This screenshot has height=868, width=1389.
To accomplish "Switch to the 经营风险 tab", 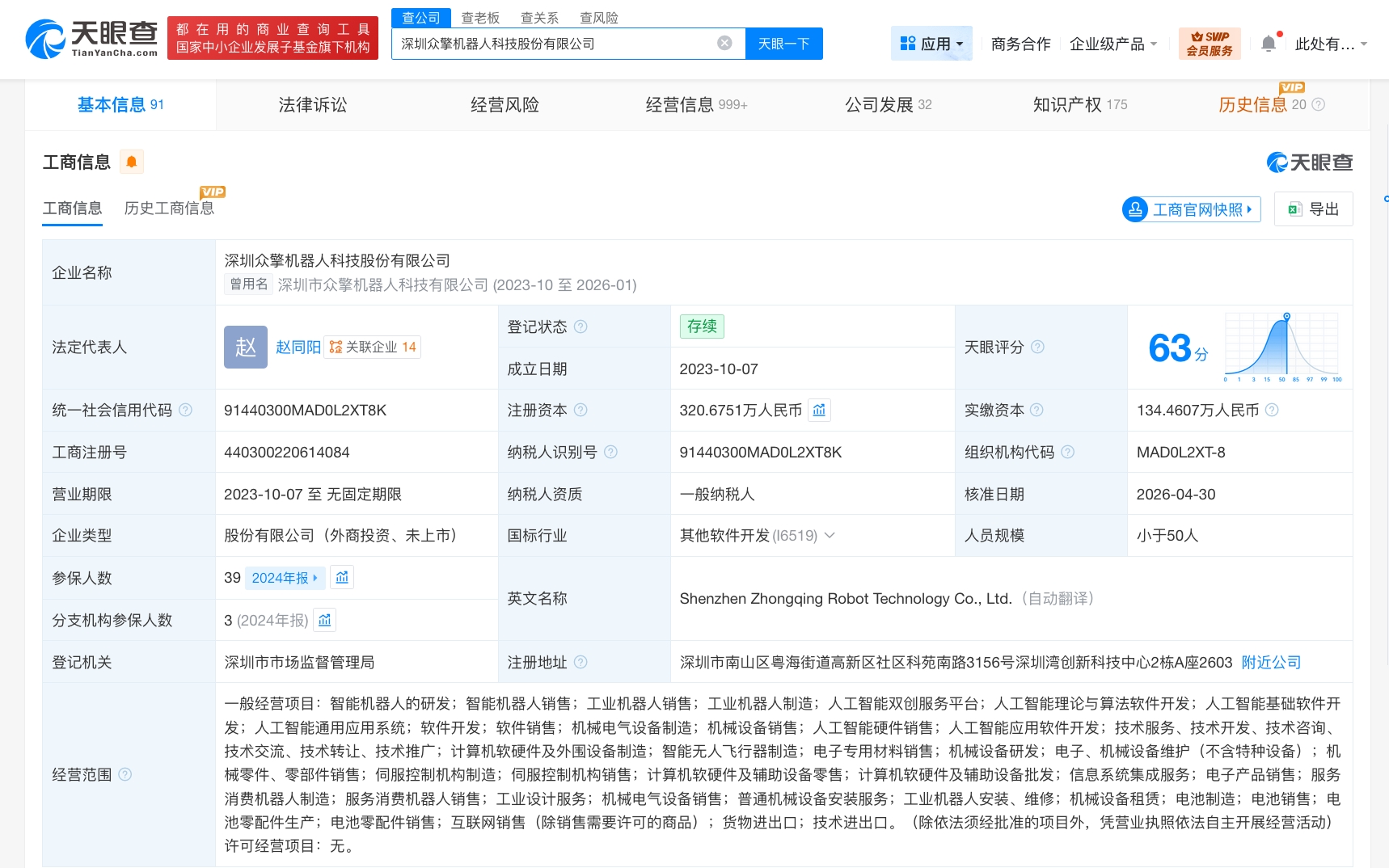I will coord(505,104).
